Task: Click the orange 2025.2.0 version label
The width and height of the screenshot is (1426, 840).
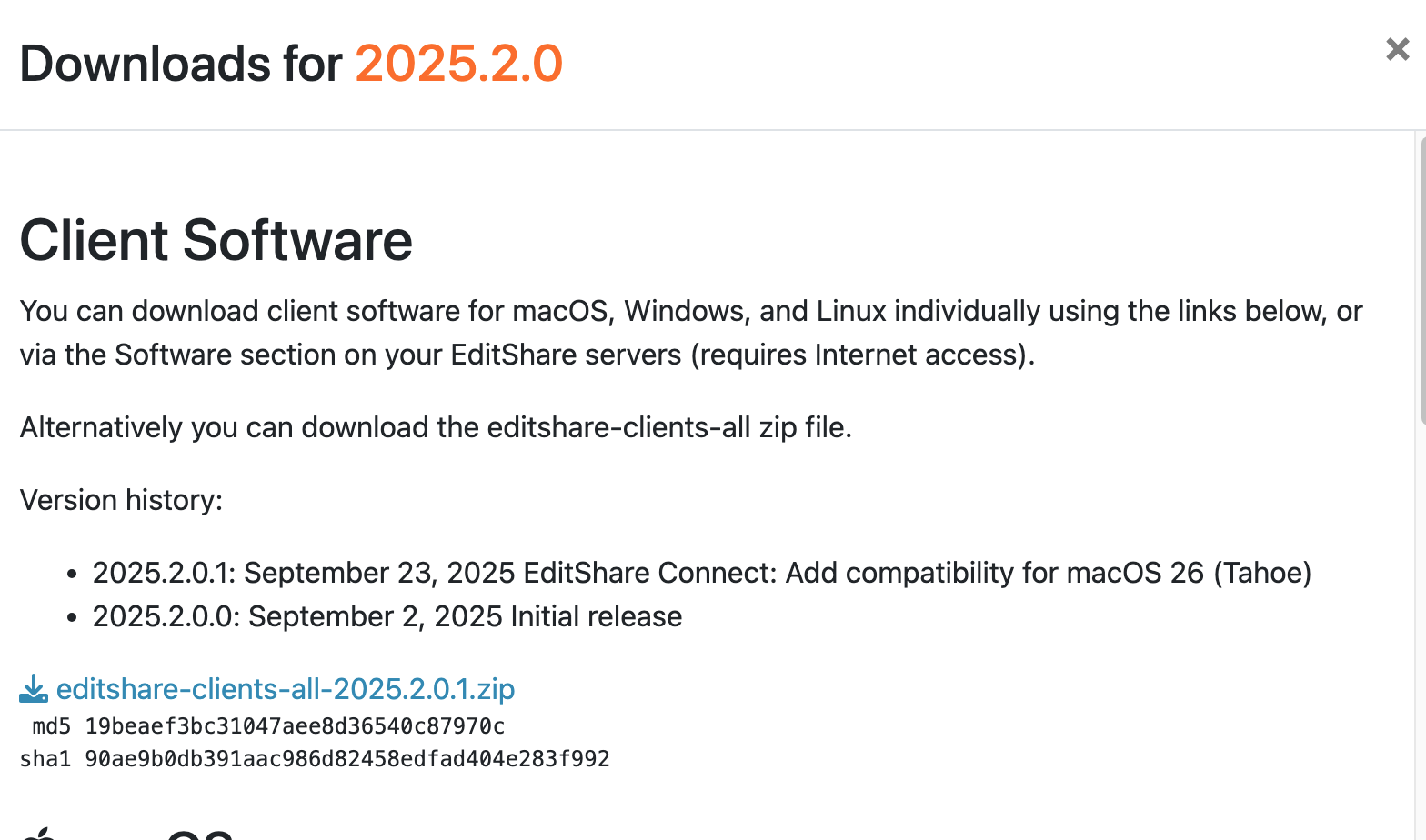Action: 459,62
